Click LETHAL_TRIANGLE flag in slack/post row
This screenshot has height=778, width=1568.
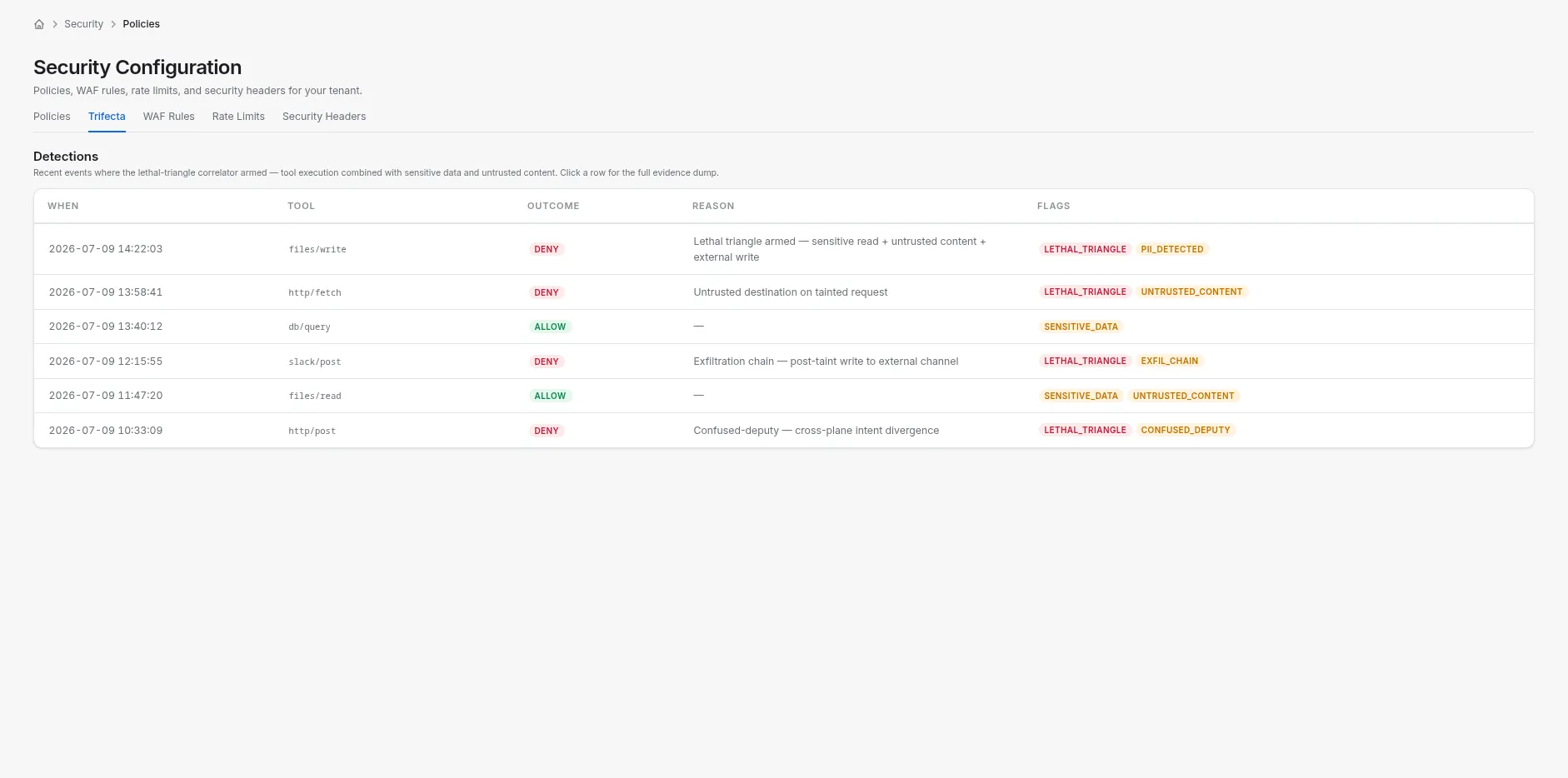pos(1085,361)
